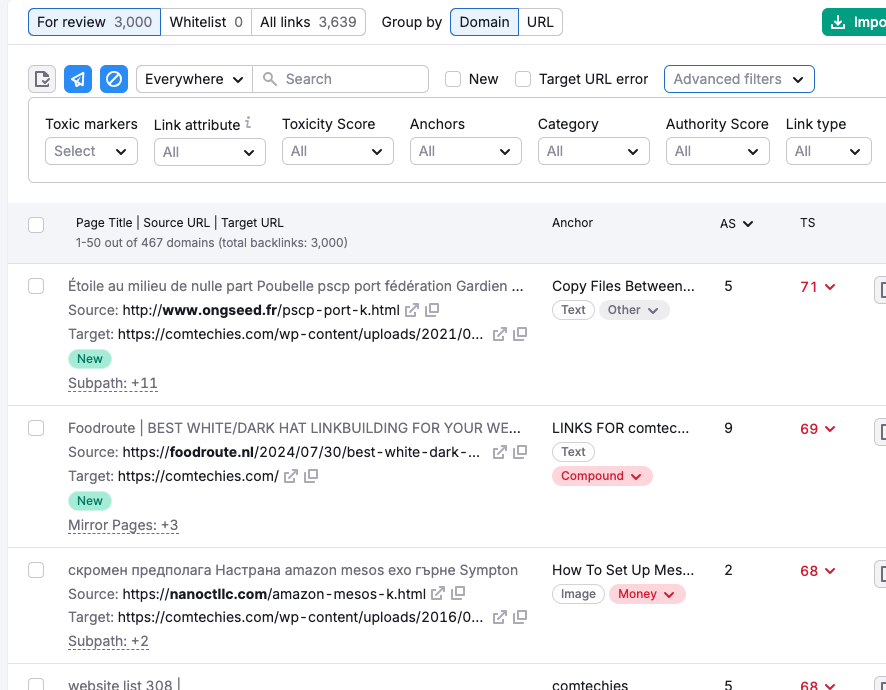The height and width of the screenshot is (690, 886).
Task: Open the ongseed.fr source in new tab
Action: (x=414, y=310)
